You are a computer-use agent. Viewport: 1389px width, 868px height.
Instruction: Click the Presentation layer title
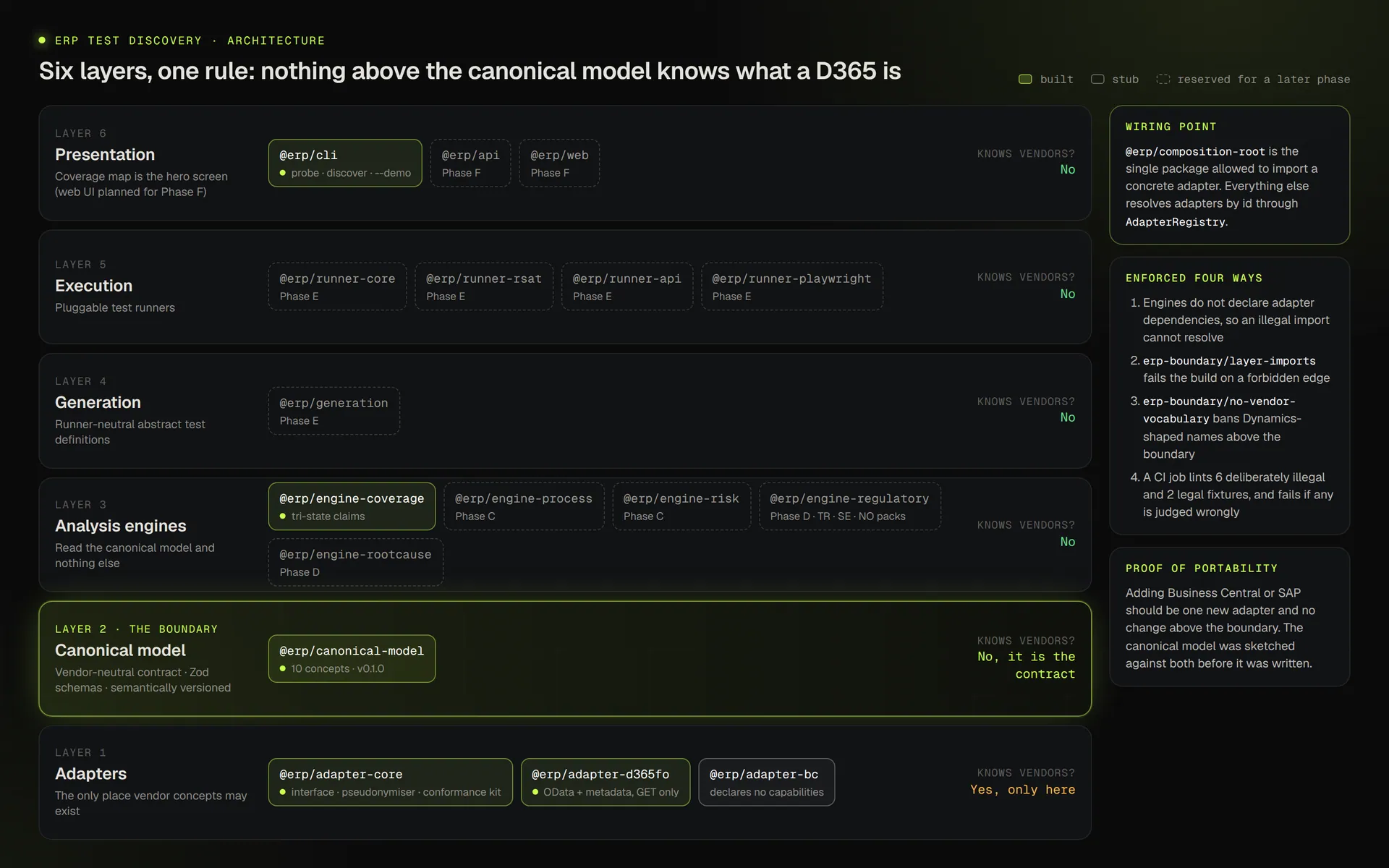point(105,155)
